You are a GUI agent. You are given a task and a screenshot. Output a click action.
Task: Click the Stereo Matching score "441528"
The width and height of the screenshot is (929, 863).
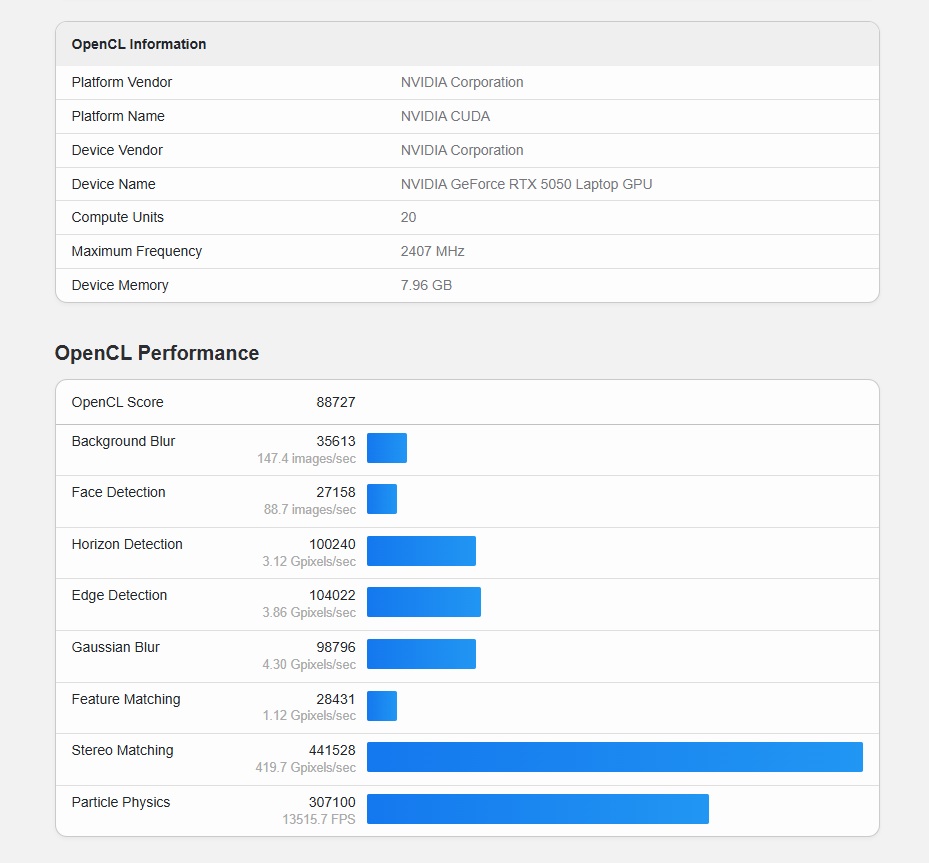pyautogui.click(x=332, y=750)
